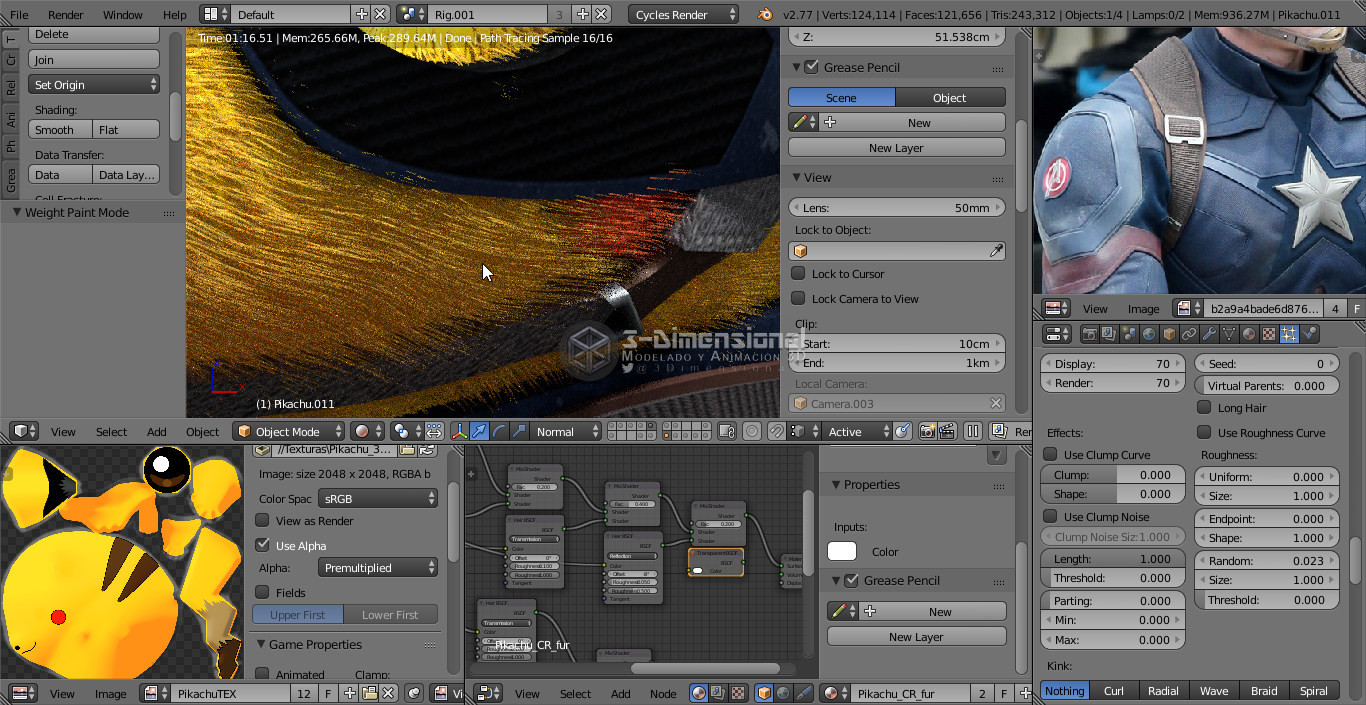Enable Use Roughness Curve checkbox
1366x705 pixels.
click(x=1204, y=432)
